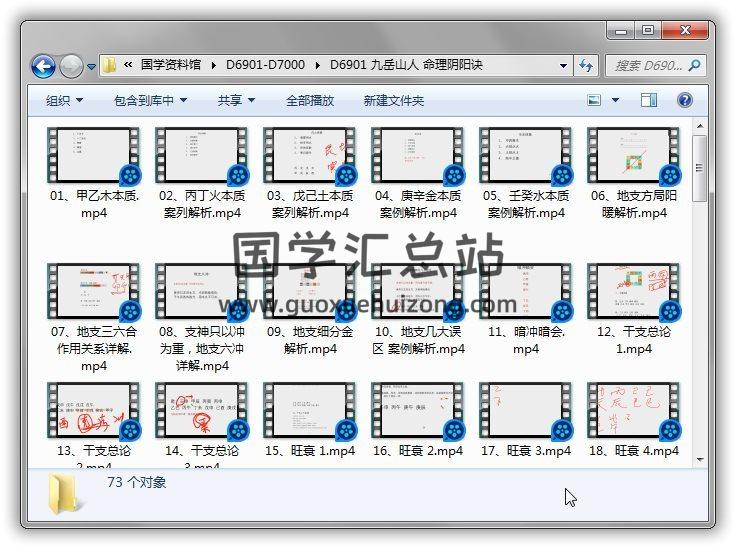Viewport: 736px width, 549px height.
Task: Open the 包含到库中 menu
Action: pos(150,100)
